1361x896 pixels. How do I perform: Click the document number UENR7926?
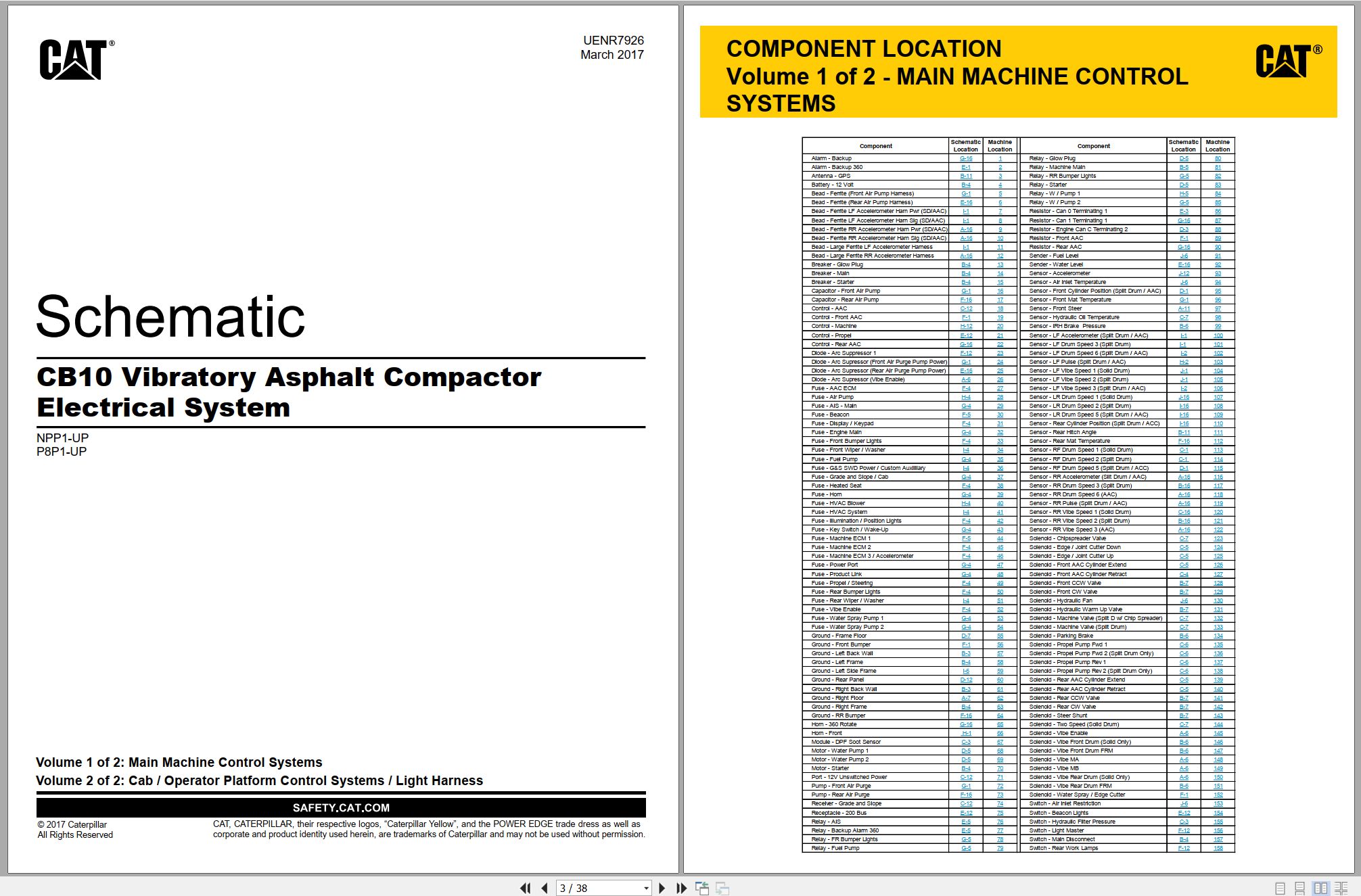point(613,41)
